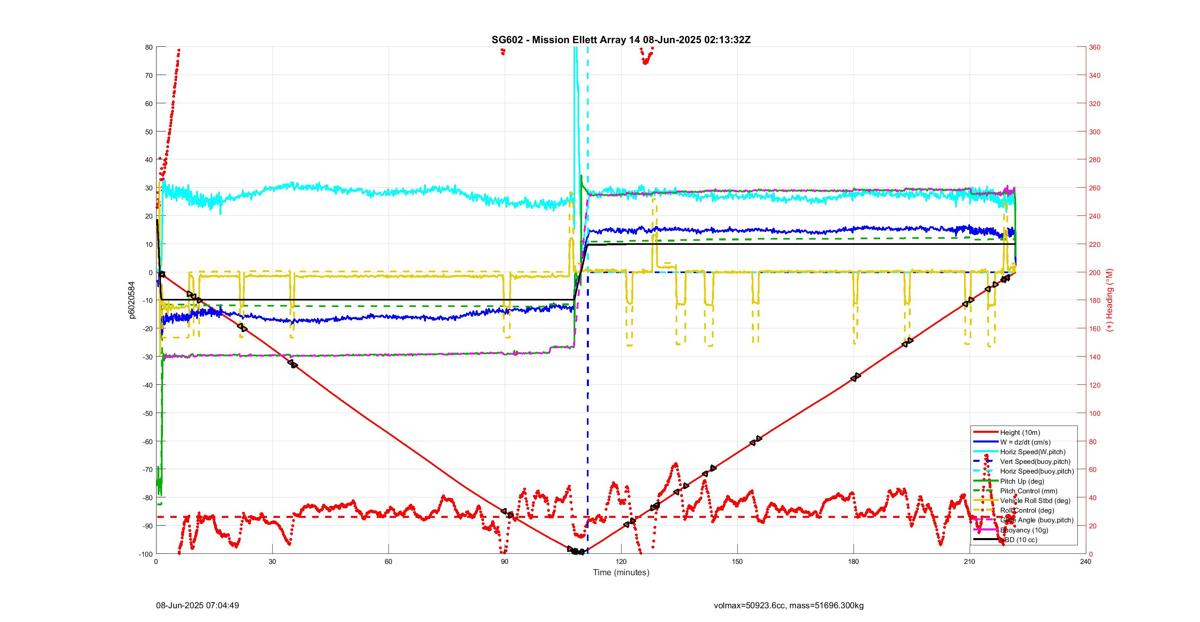Select the x-axis tick label 150

tap(737, 562)
